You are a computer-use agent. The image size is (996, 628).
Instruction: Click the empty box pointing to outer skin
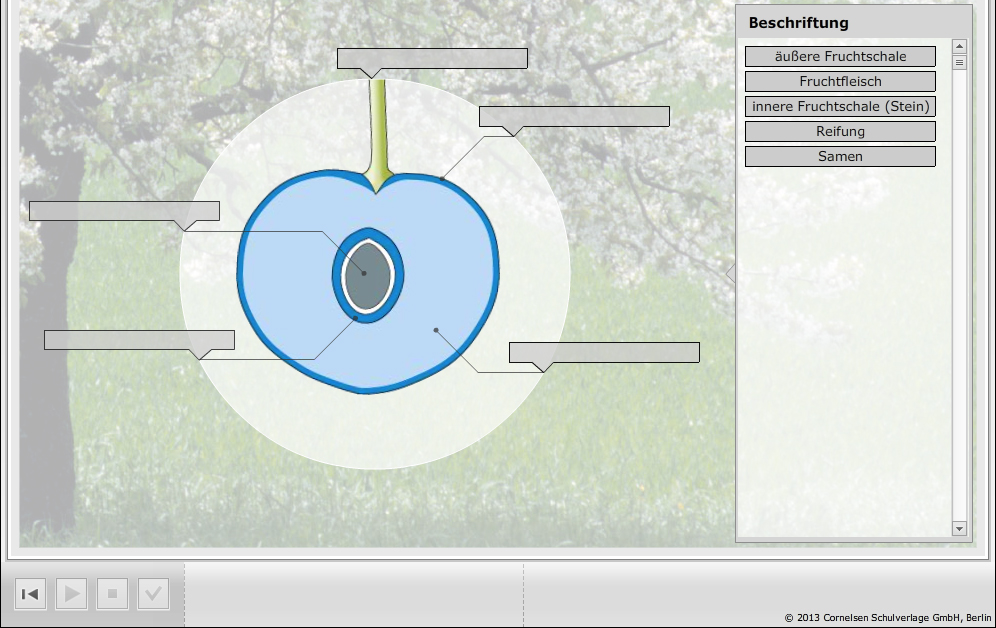tap(574, 117)
